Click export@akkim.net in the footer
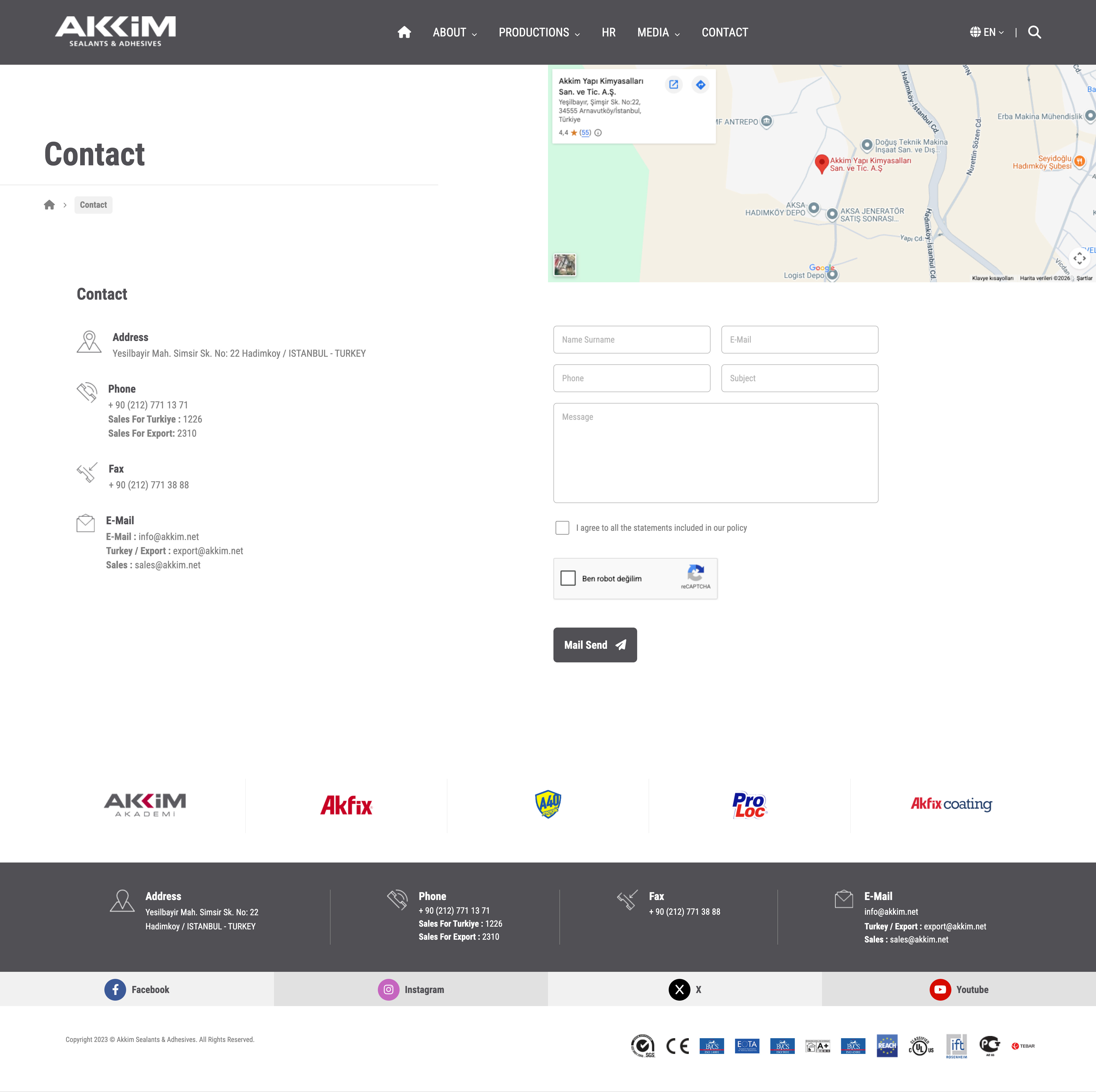 point(955,926)
